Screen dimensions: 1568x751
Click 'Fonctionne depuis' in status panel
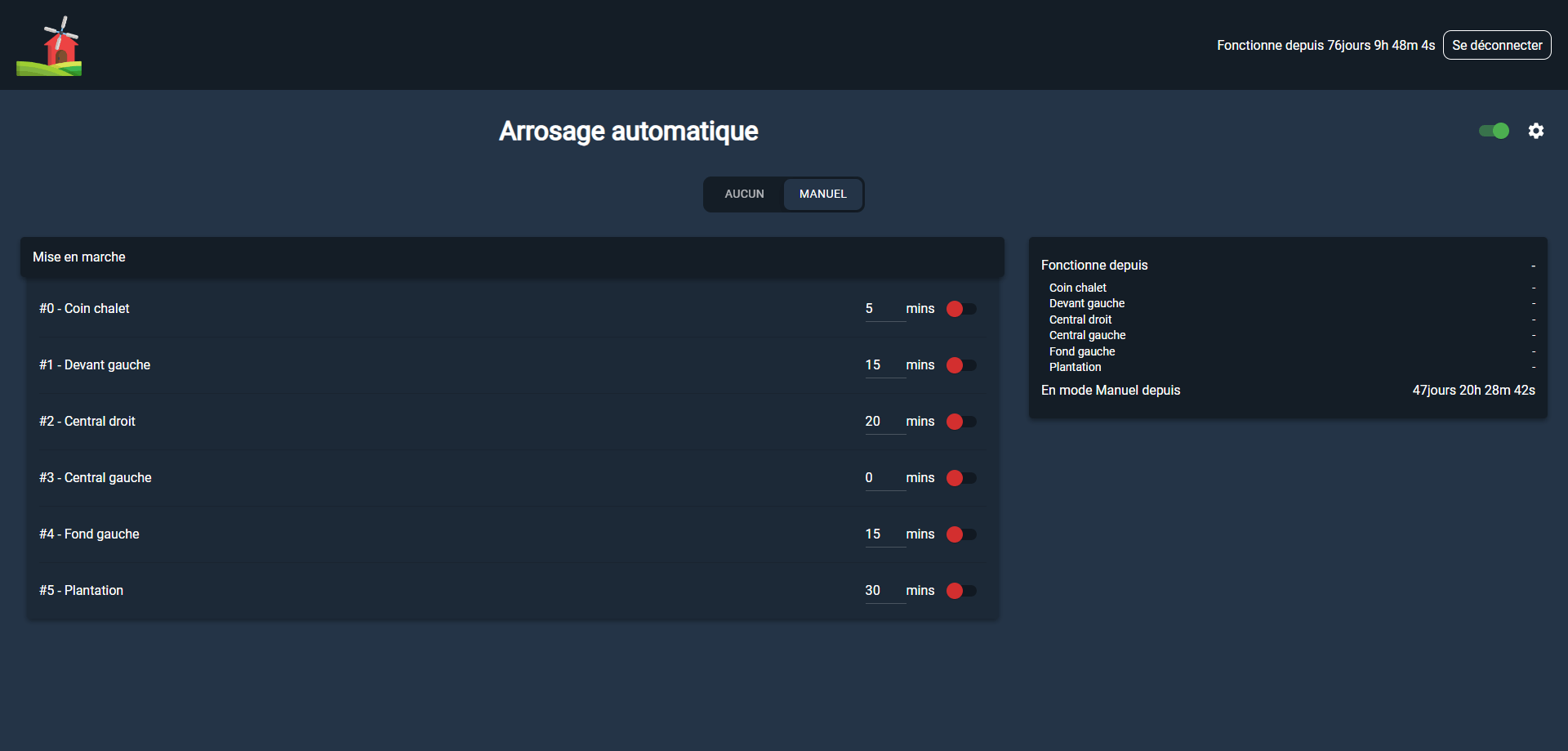pos(1094,266)
